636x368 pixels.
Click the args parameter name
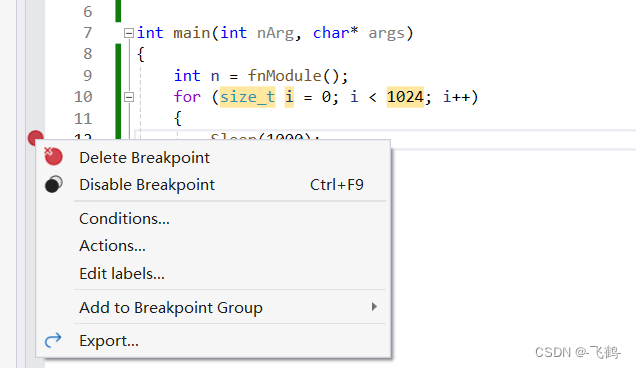click(x=387, y=33)
